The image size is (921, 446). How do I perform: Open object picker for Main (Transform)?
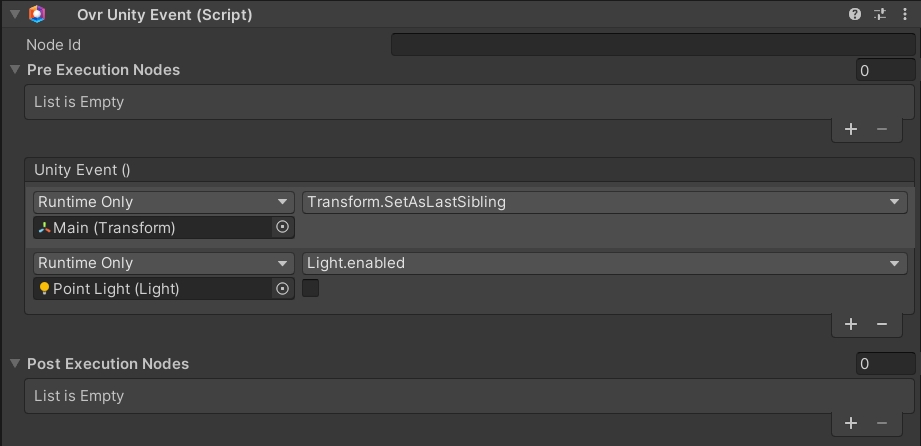(x=282, y=228)
